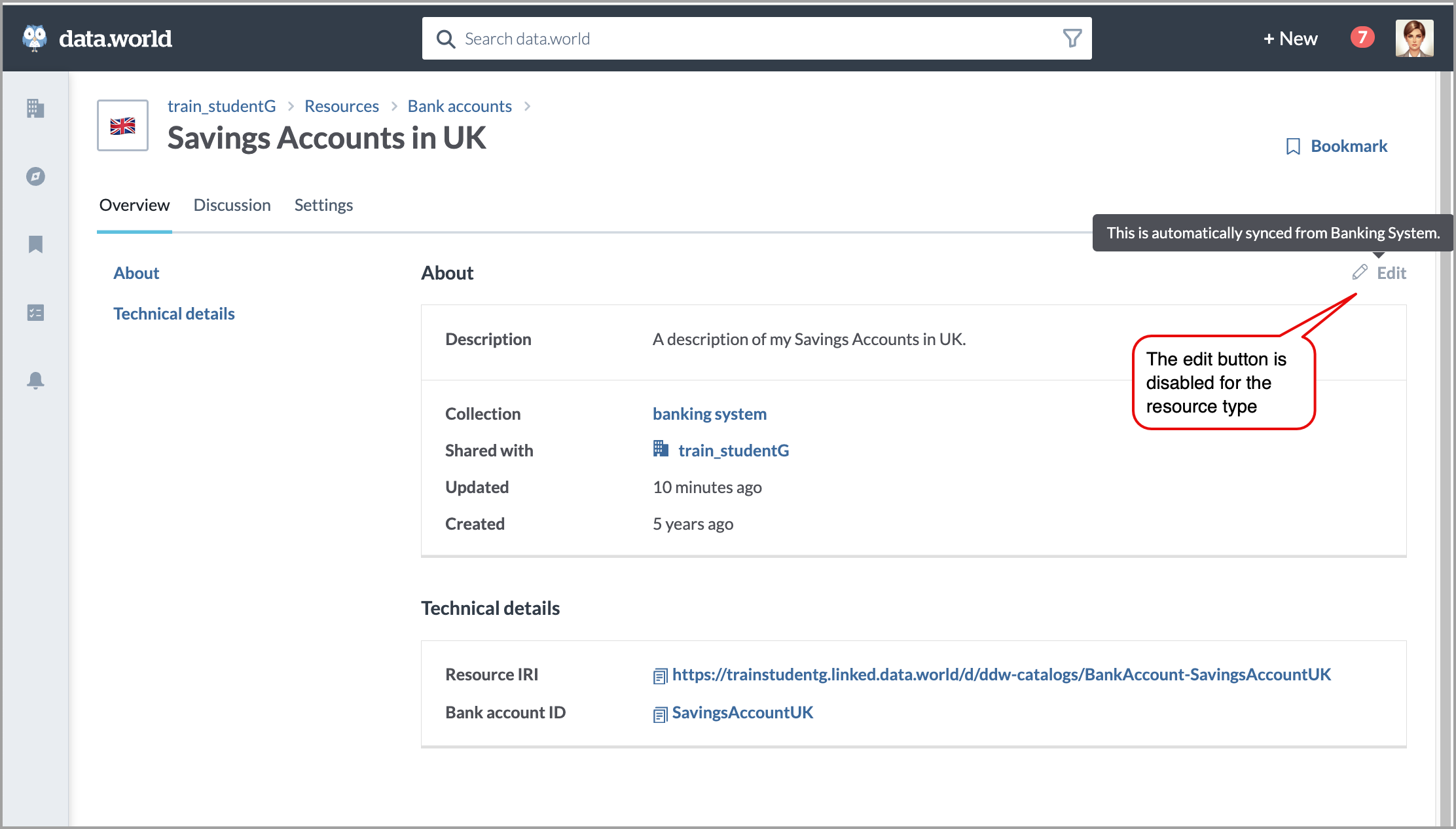The width and height of the screenshot is (1456, 829).
Task: Jump to Technical details in side nav
Action: (x=174, y=314)
